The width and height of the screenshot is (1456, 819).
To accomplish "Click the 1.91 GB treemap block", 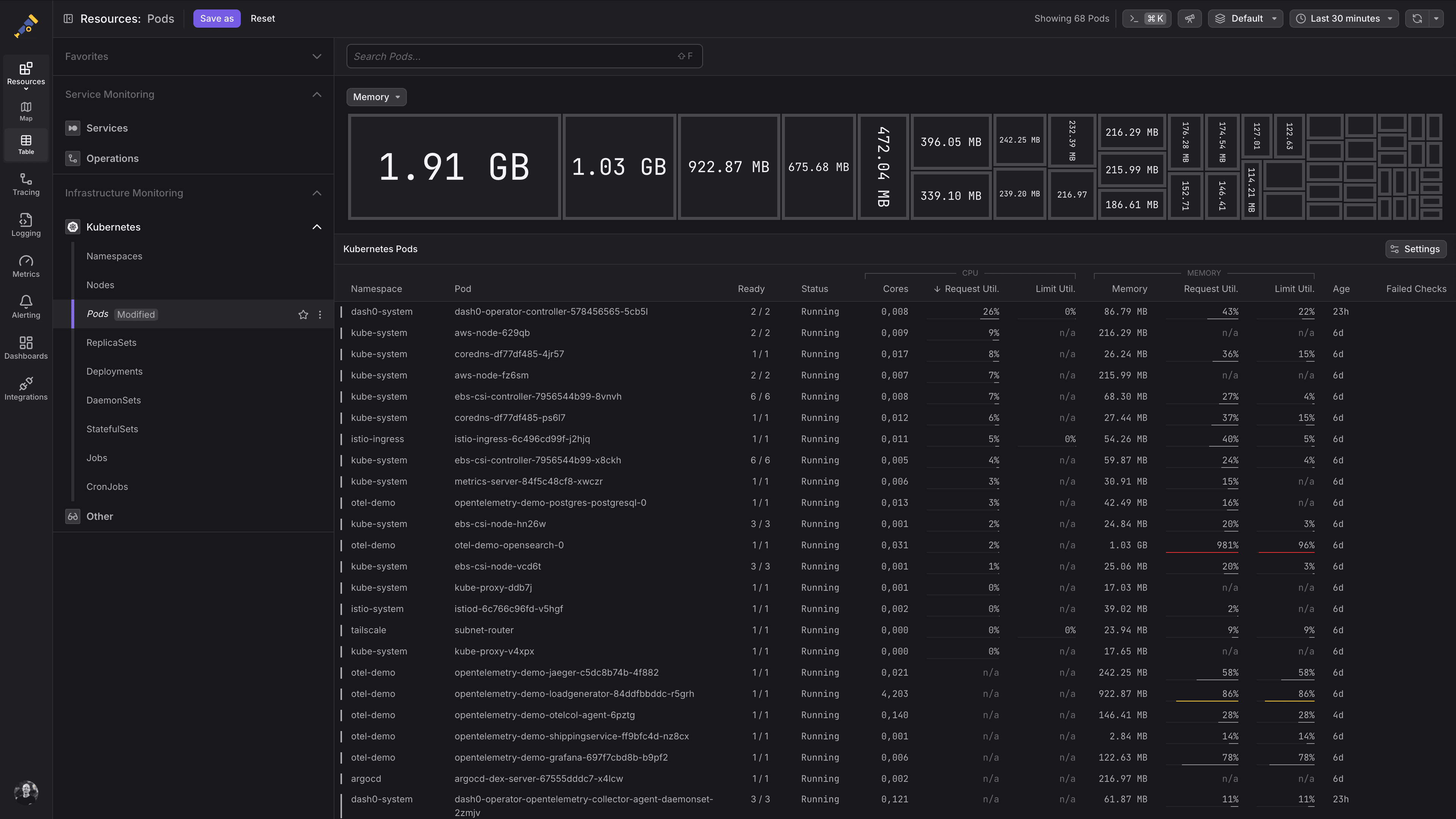I will click(x=454, y=166).
